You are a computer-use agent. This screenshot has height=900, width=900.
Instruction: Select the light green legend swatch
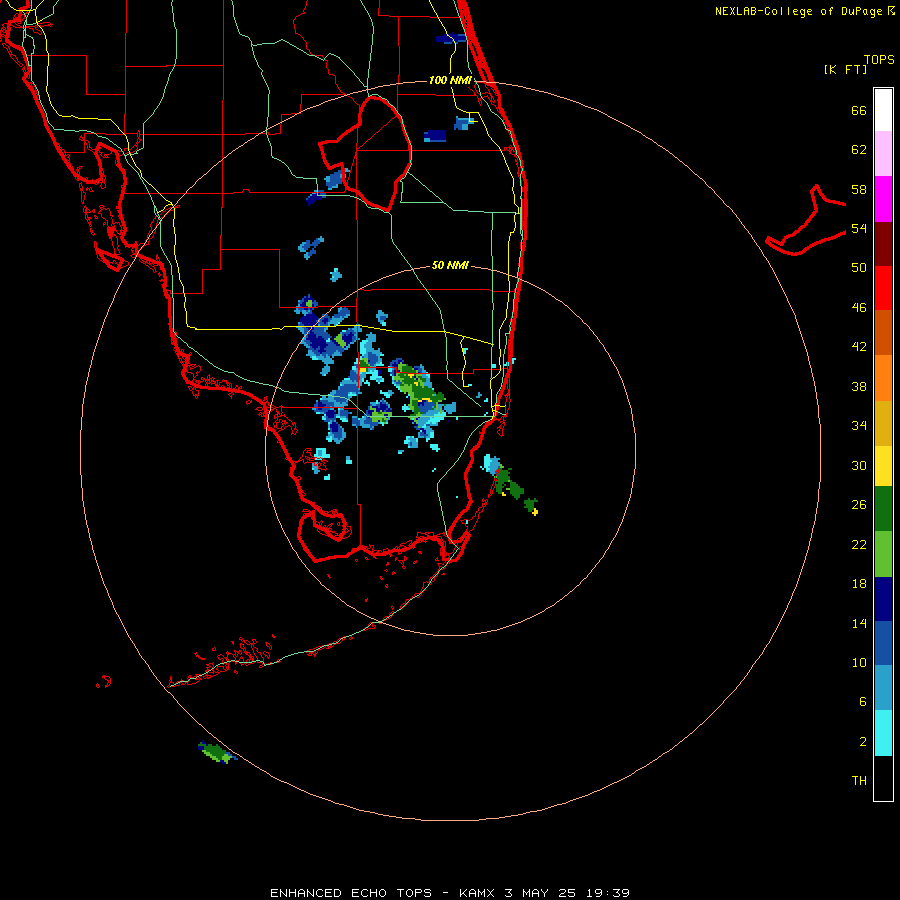[x=883, y=554]
